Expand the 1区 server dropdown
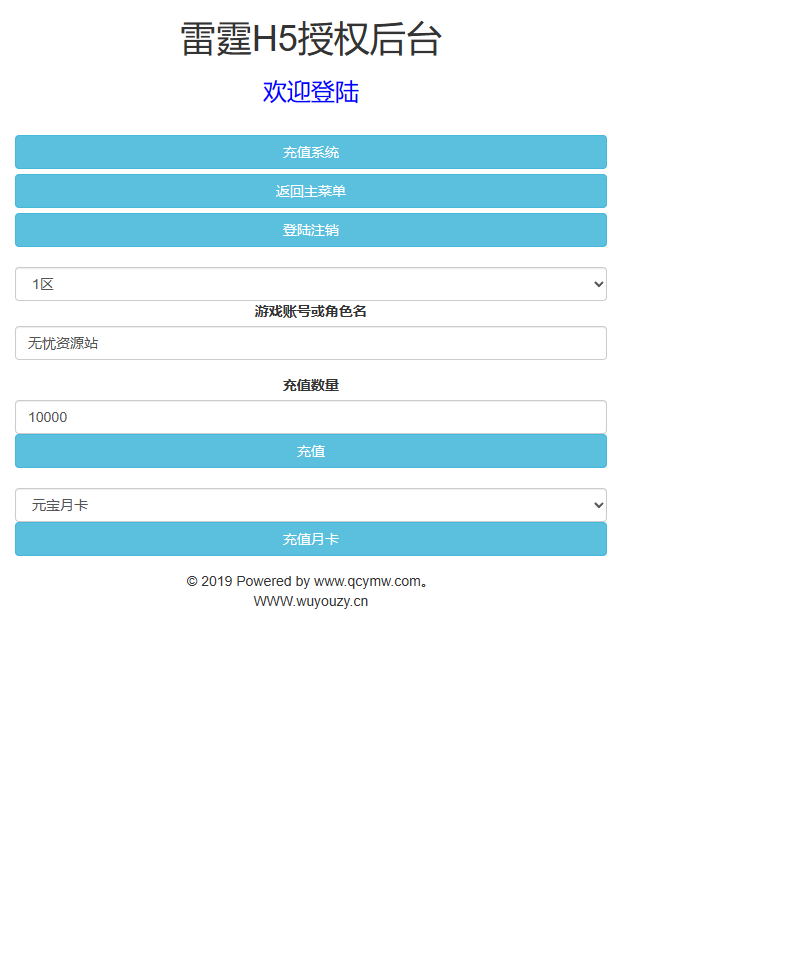804x960 pixels. point(310,284)
